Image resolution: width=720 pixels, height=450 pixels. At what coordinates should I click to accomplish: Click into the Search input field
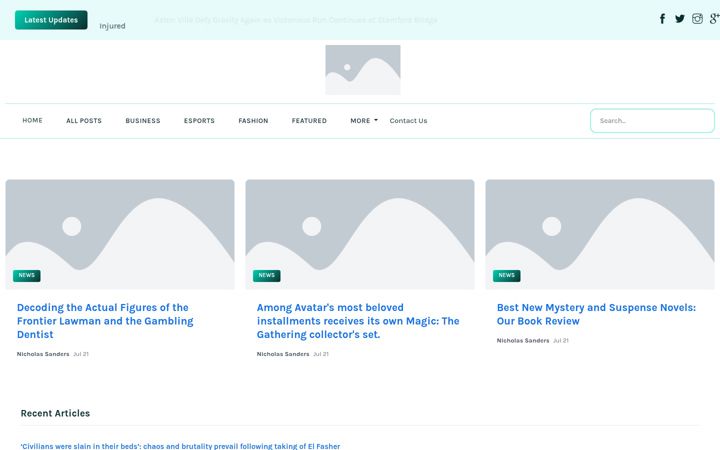click(x=652, y=121)
